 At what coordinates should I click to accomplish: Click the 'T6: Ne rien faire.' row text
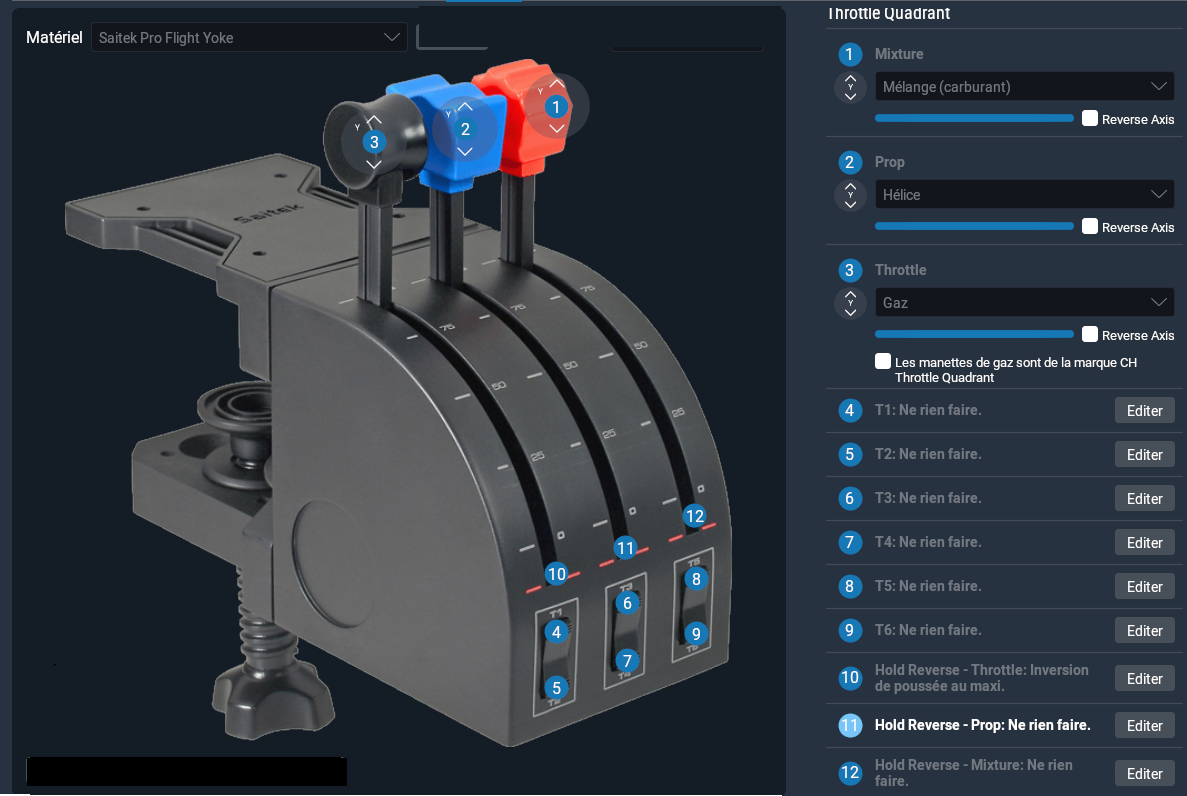[928, 629]
